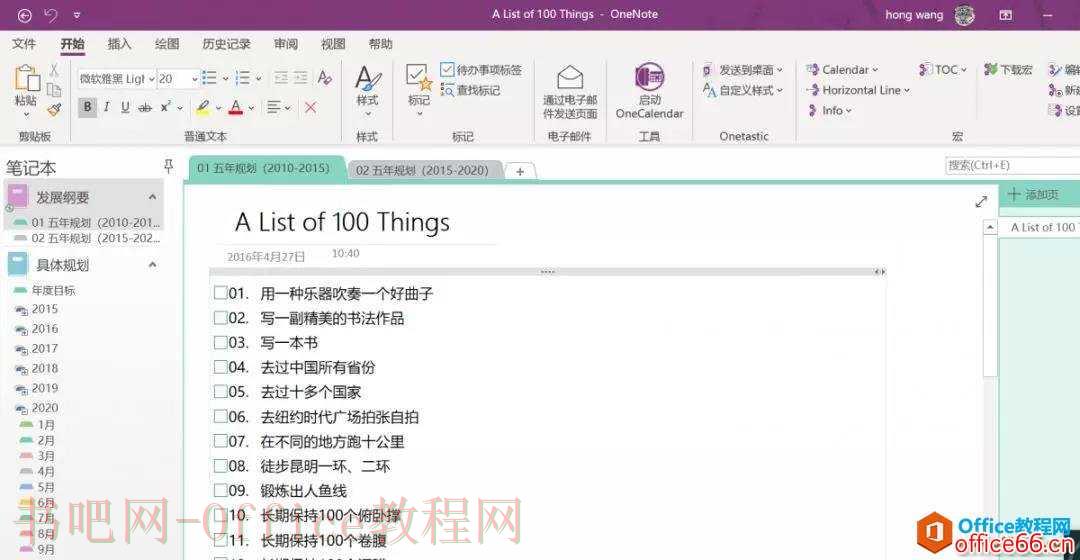This screenshot has height=560, width=1080.
Task: Select the Format Painter brush
Action: tap(54, 108)
